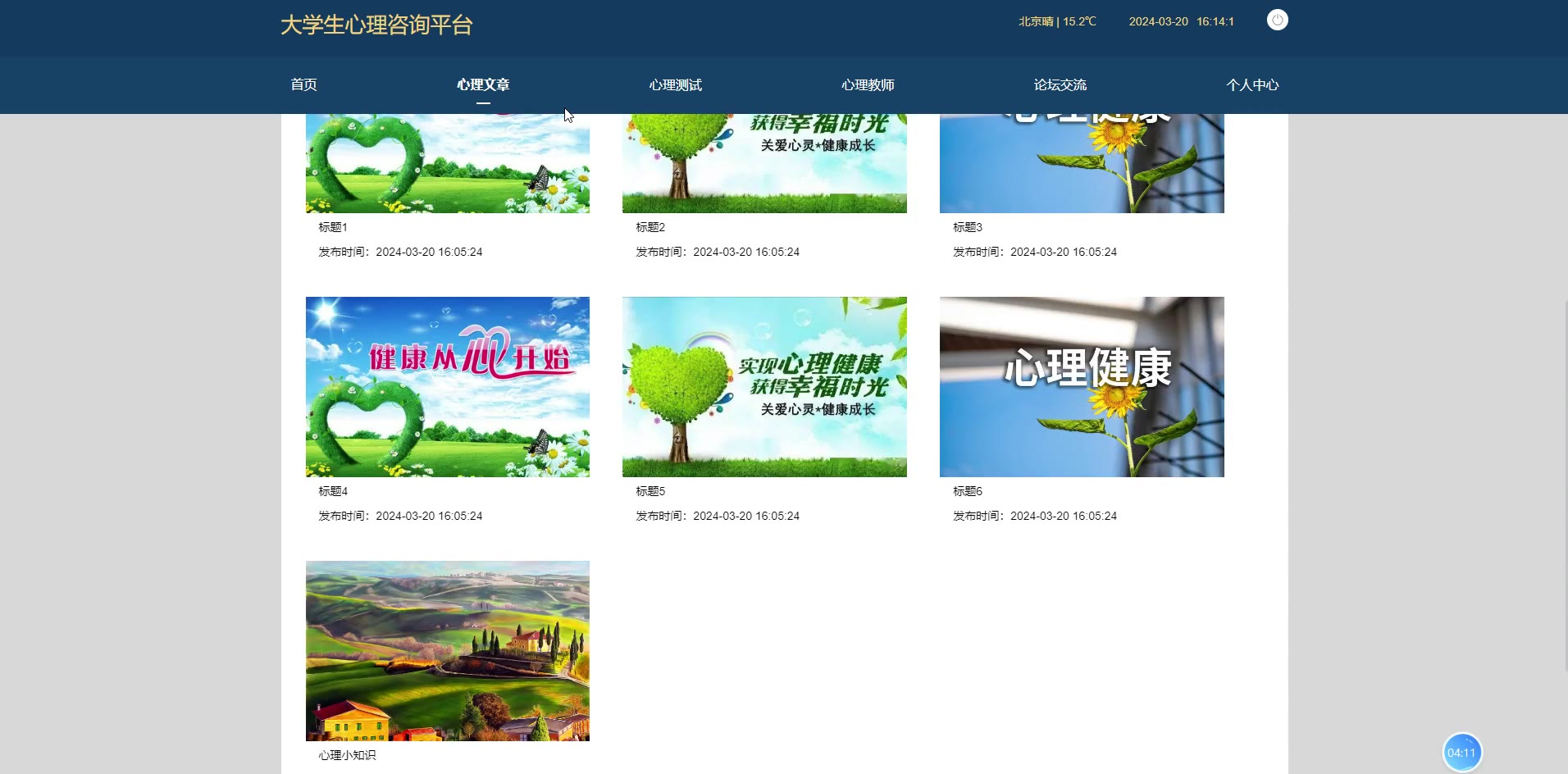
Task: Click publish time text under 标题5
Action: click(x=718, y=516)
